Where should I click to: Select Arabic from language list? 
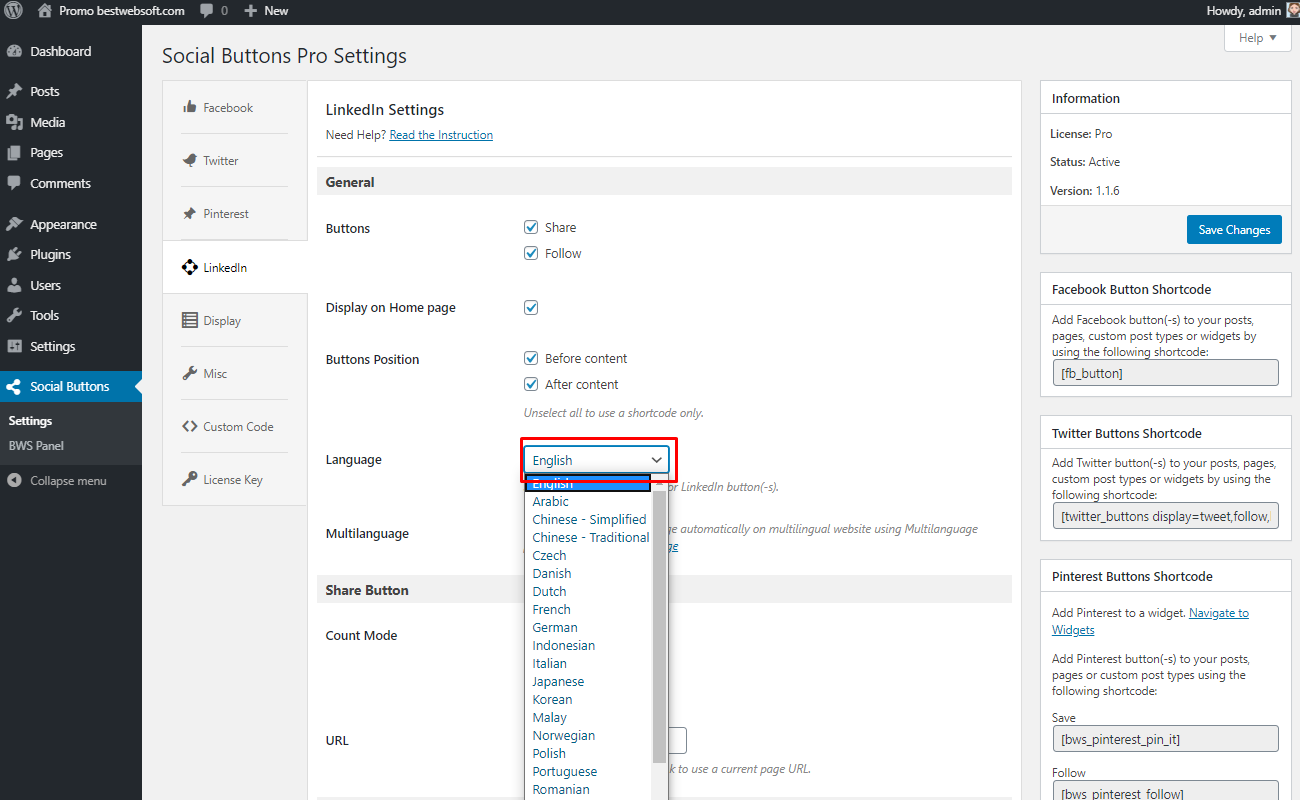coord(588,502)
